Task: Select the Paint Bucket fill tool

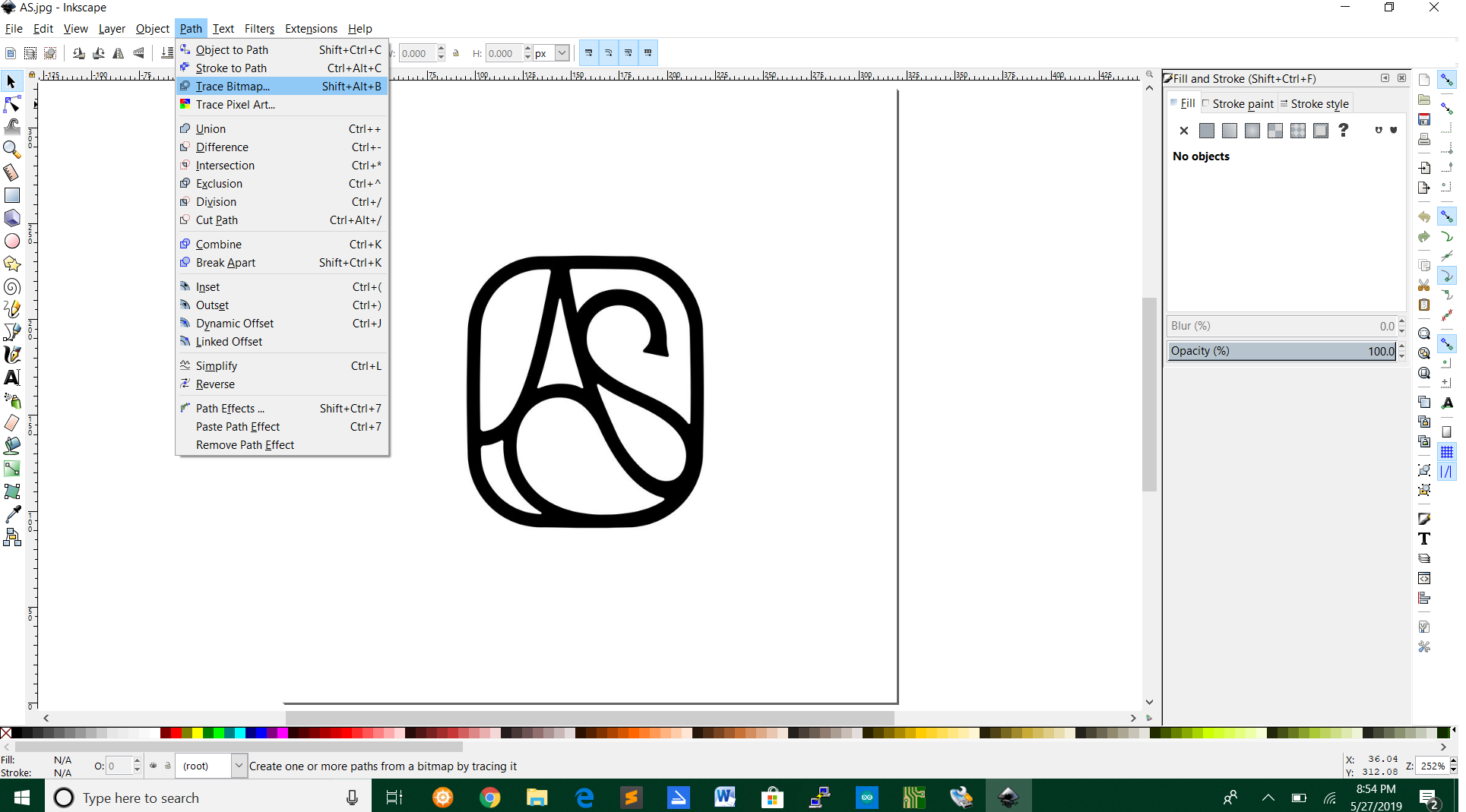Action: pos(11,446)
